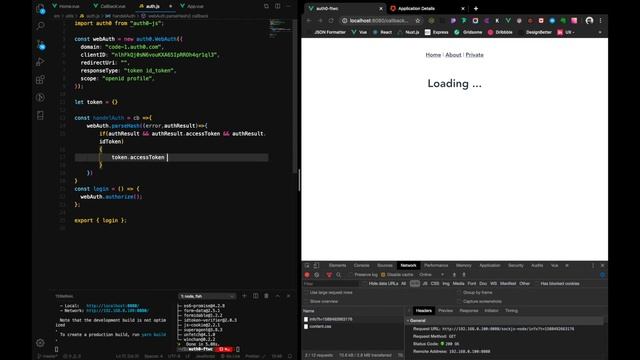
Task: Click the Private link on page
Action: (474, 55)
